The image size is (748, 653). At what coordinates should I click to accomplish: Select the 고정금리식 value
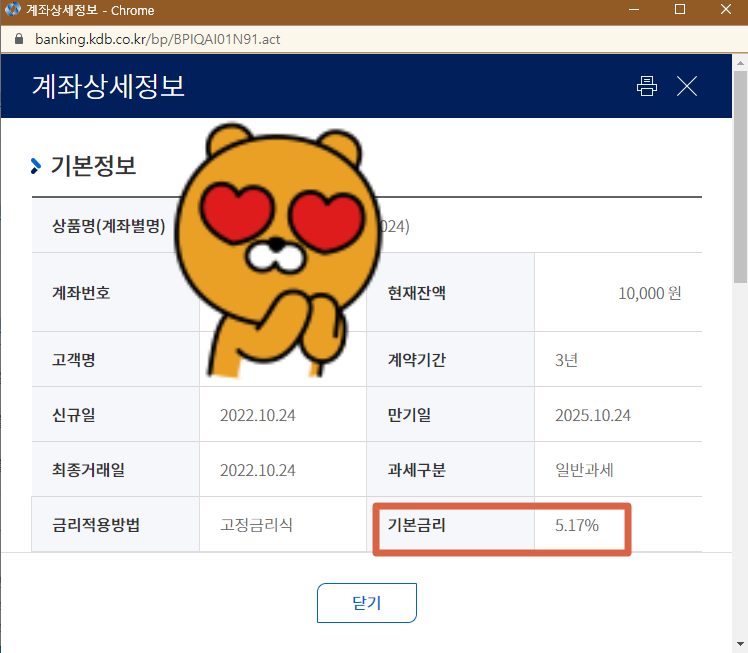(x=256, y=525)
